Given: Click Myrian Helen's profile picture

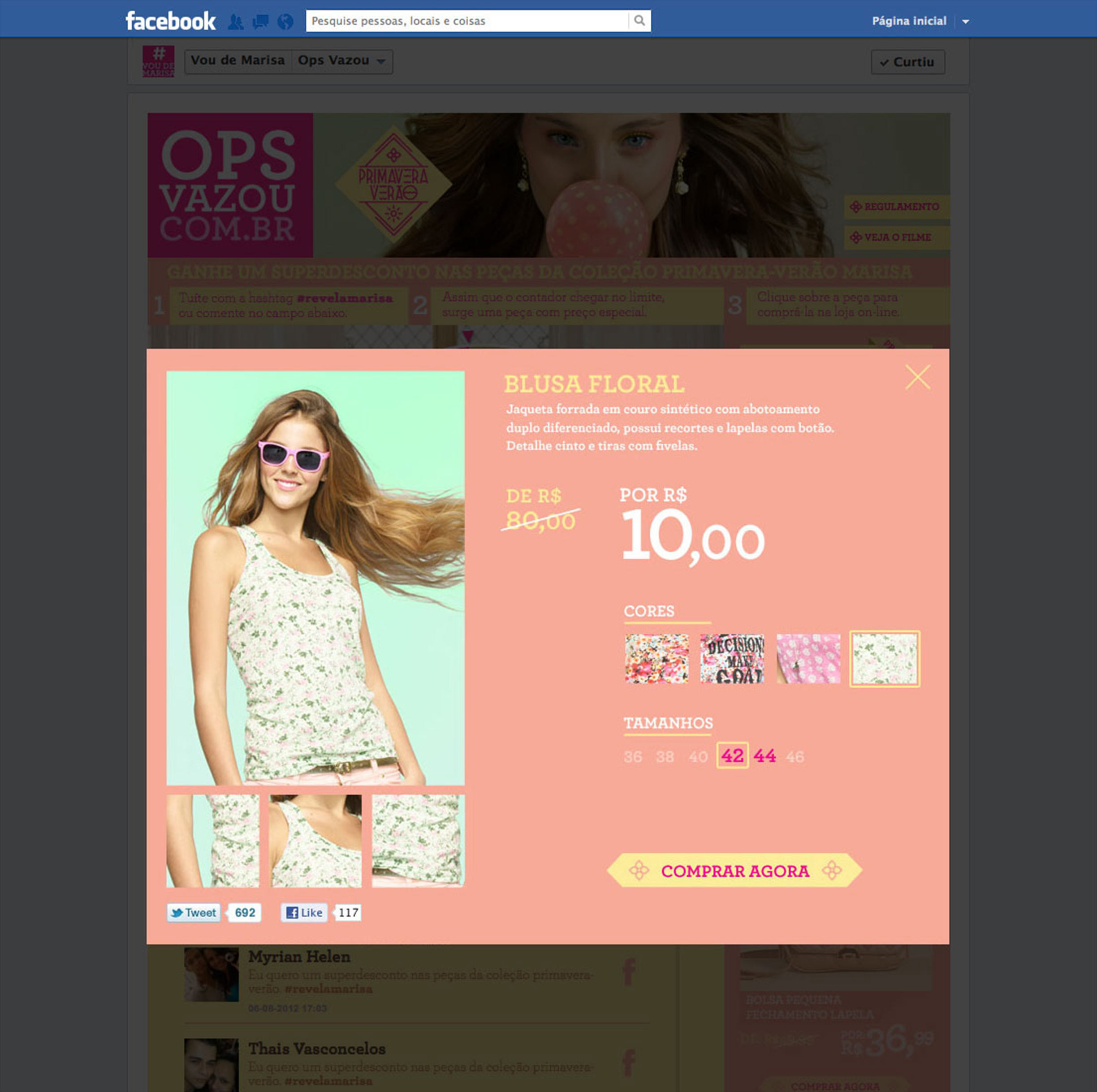Looking at the screenshot, I should click(x=211, y=975).
